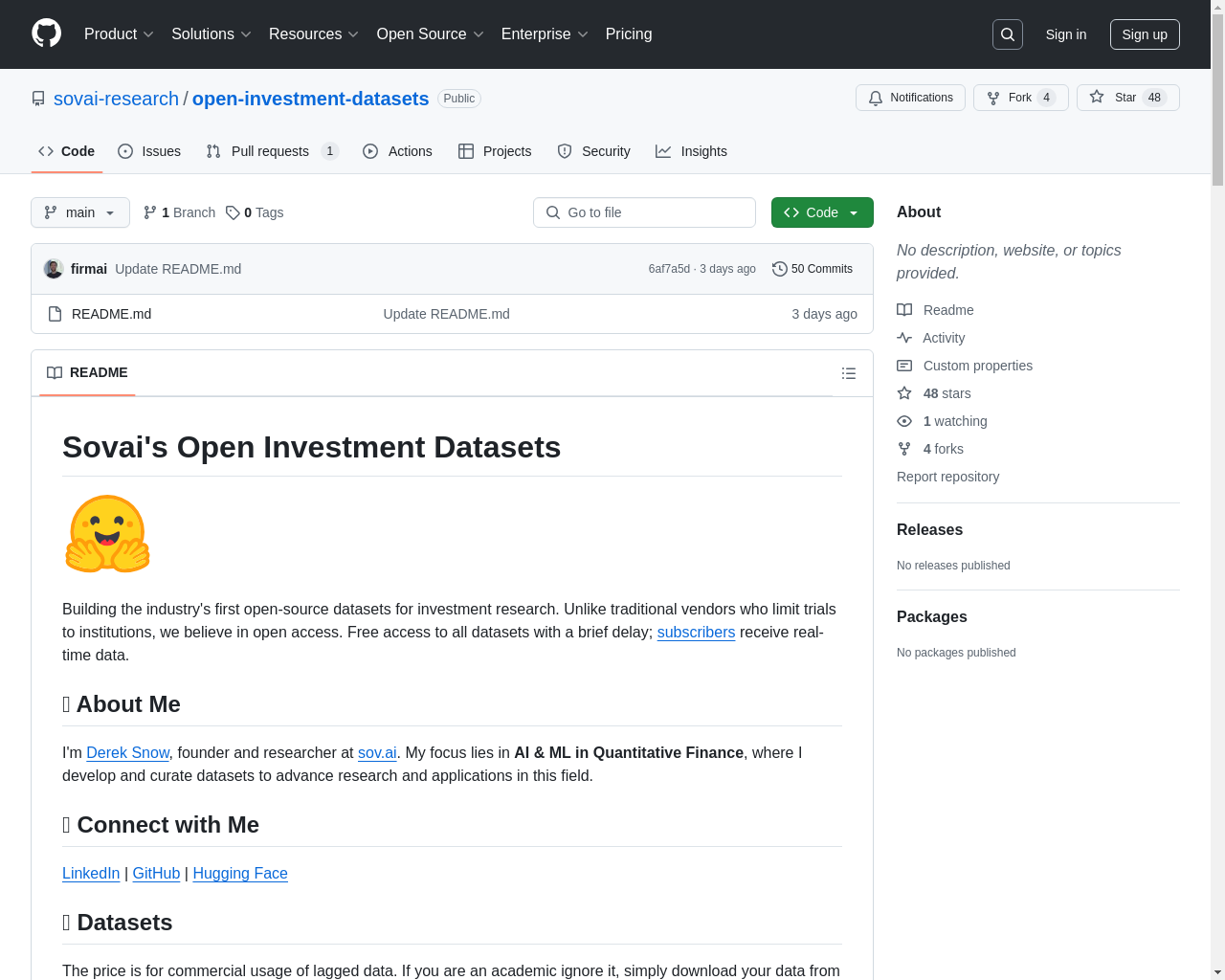
Task: Click the firmai author name
Action: [x=89, y=269]
